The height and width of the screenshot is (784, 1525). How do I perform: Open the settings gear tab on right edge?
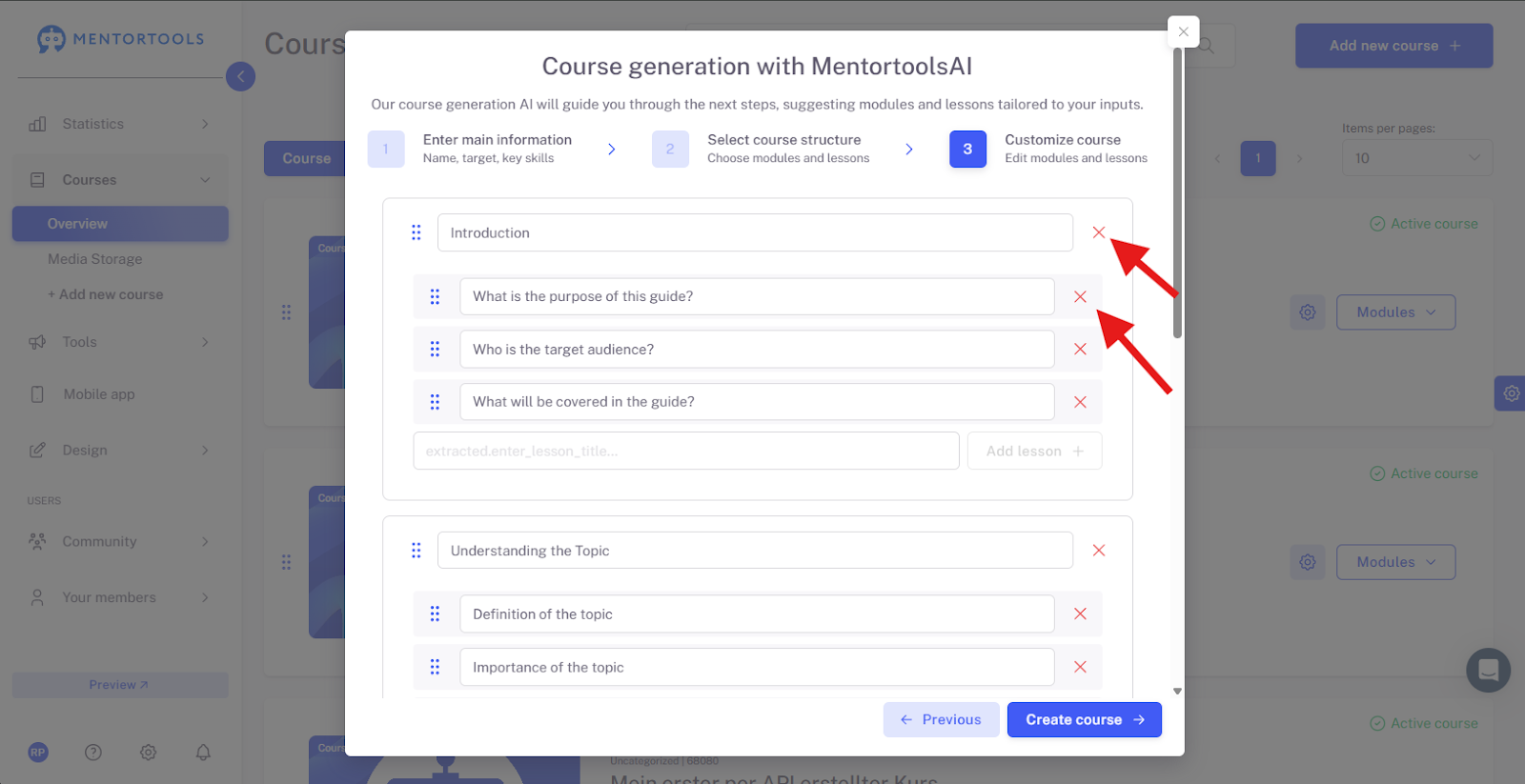[x=1511, y=393]
